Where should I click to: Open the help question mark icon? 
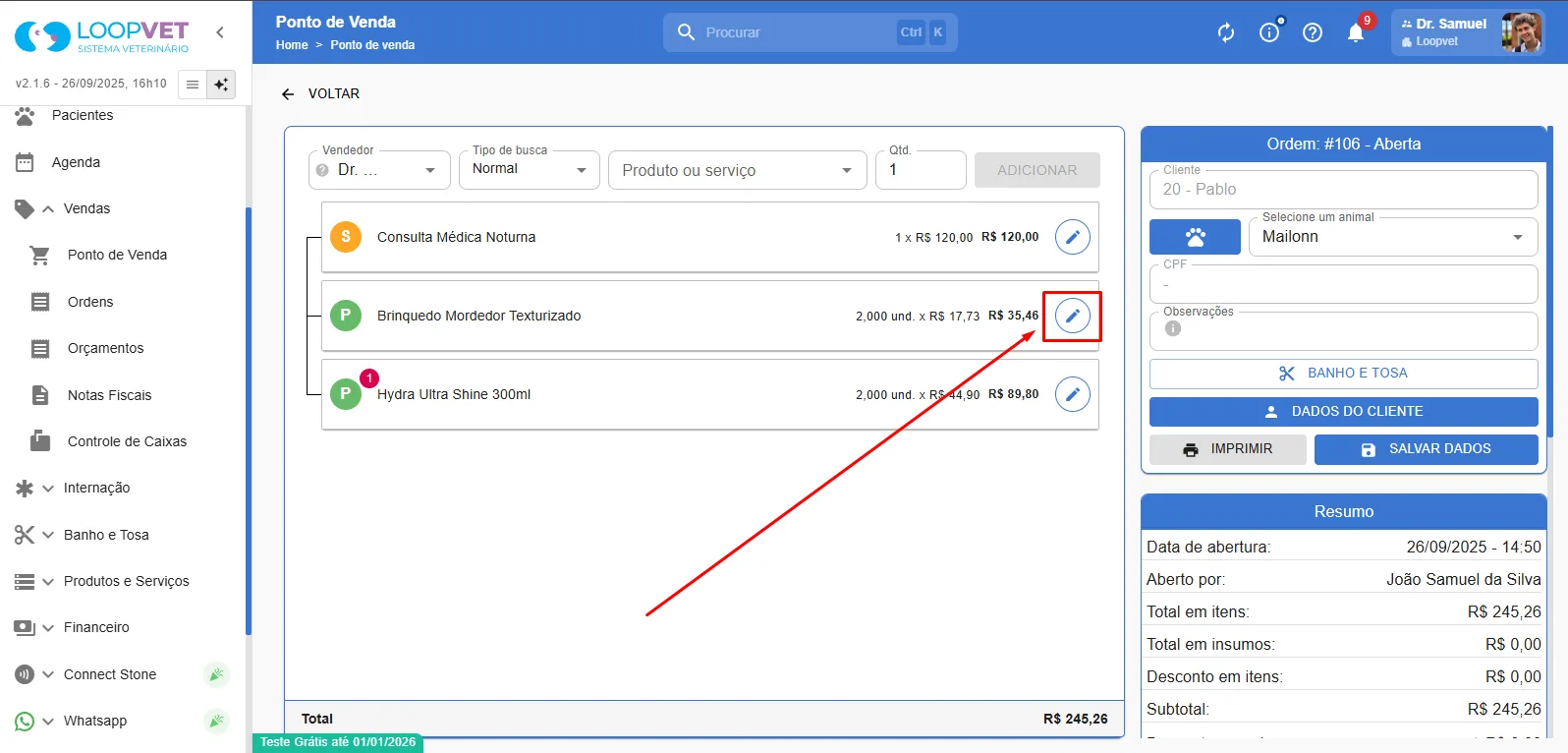pyautogui.click(x=1313, y=32)
